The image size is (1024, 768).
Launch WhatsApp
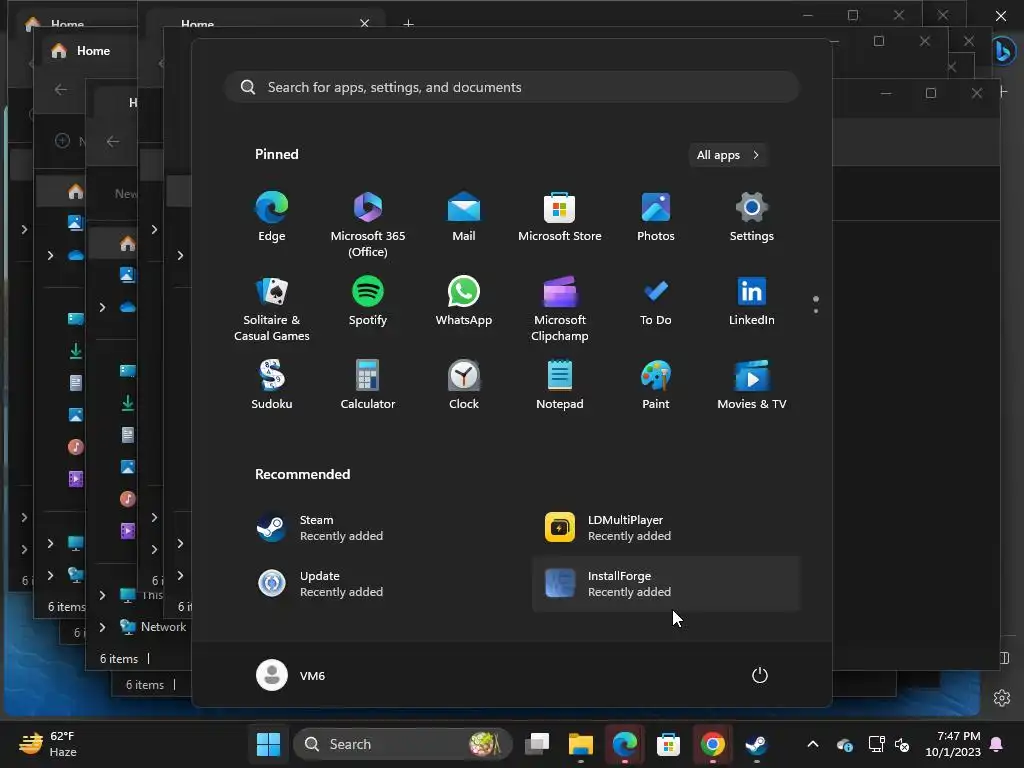tap(464, 302)
